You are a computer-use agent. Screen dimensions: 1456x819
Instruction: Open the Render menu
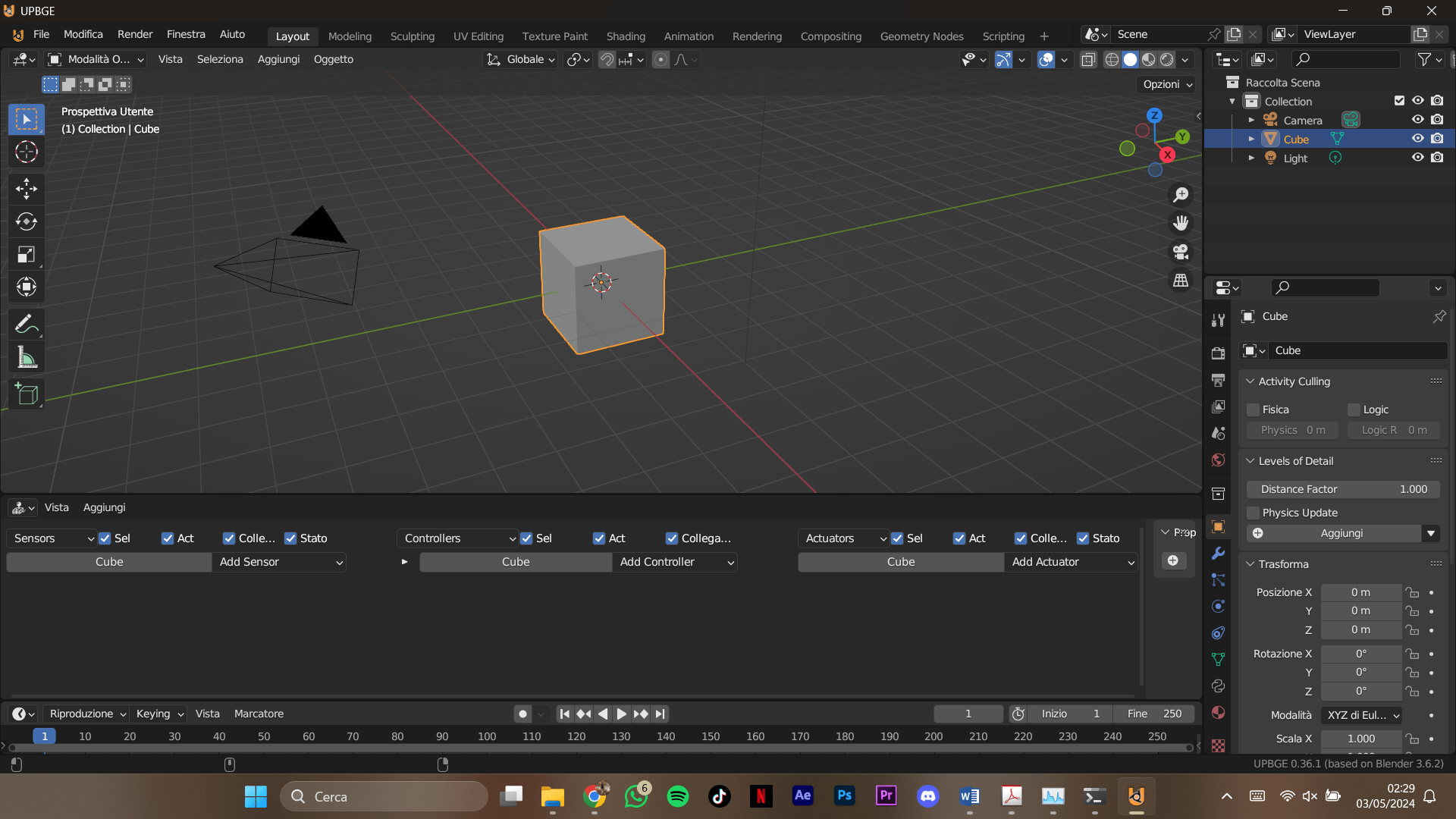point(135,34)
